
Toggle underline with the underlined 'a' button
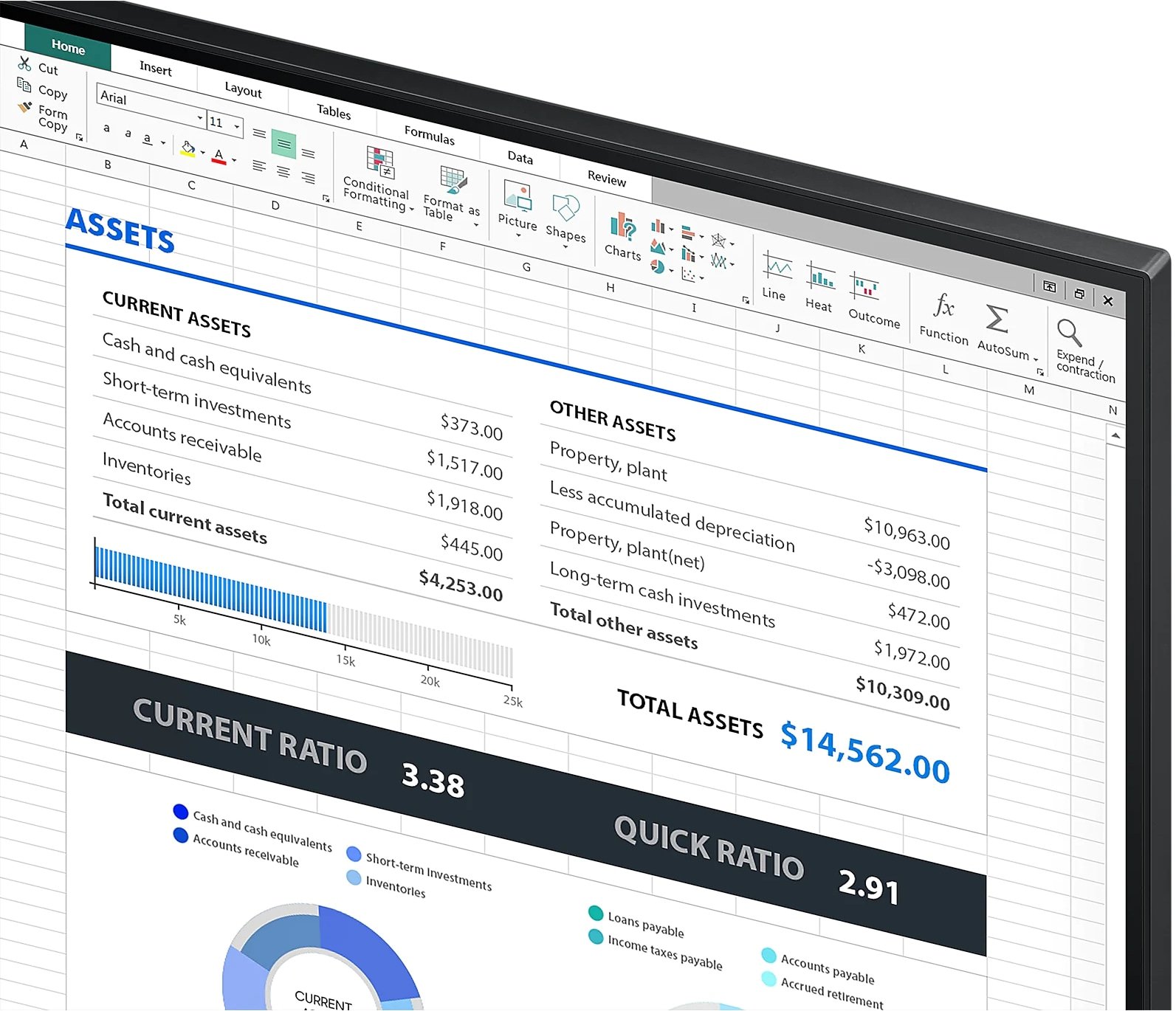coord(148,139)
